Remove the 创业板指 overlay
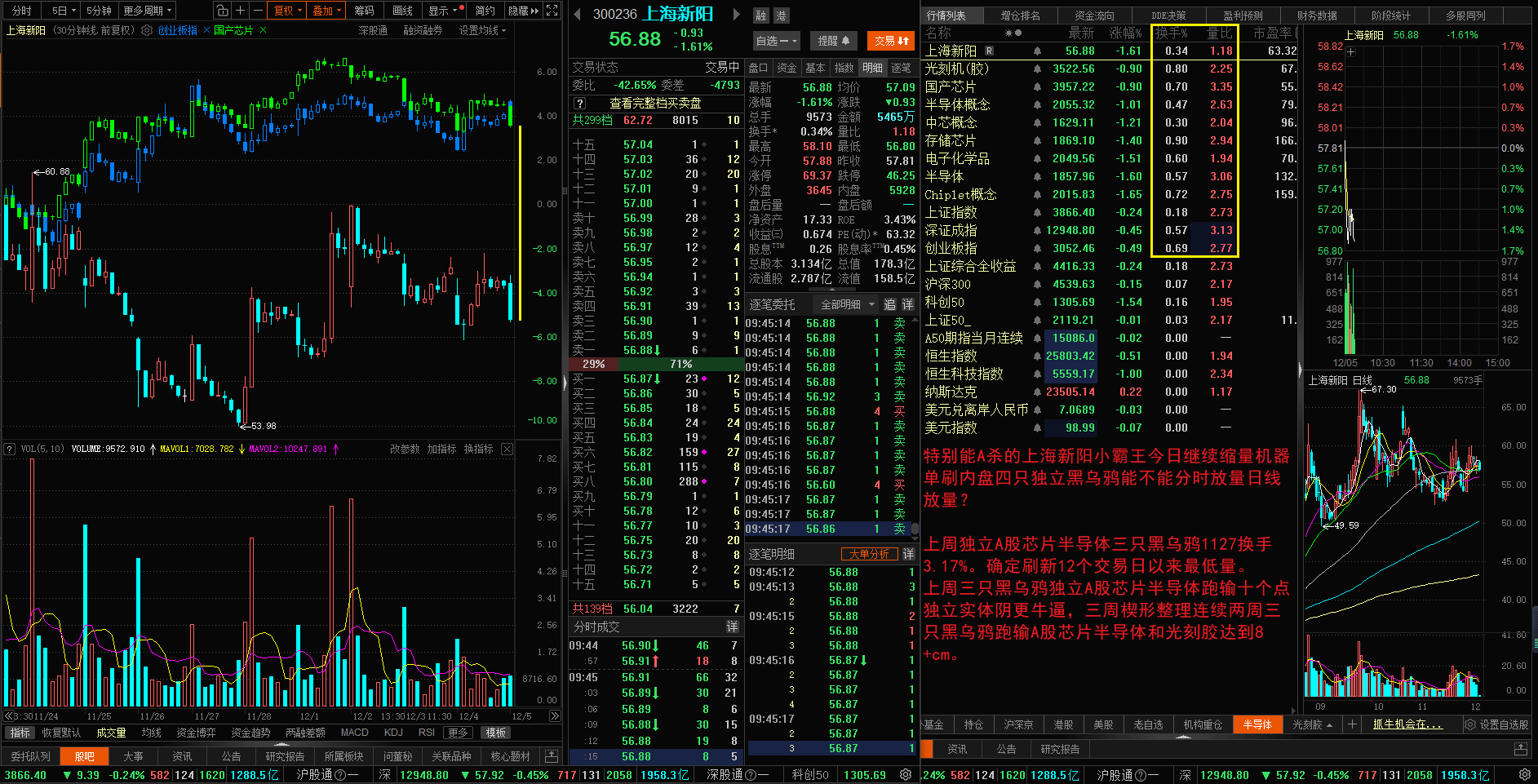The image size is (1538, 784). (206, 30)
